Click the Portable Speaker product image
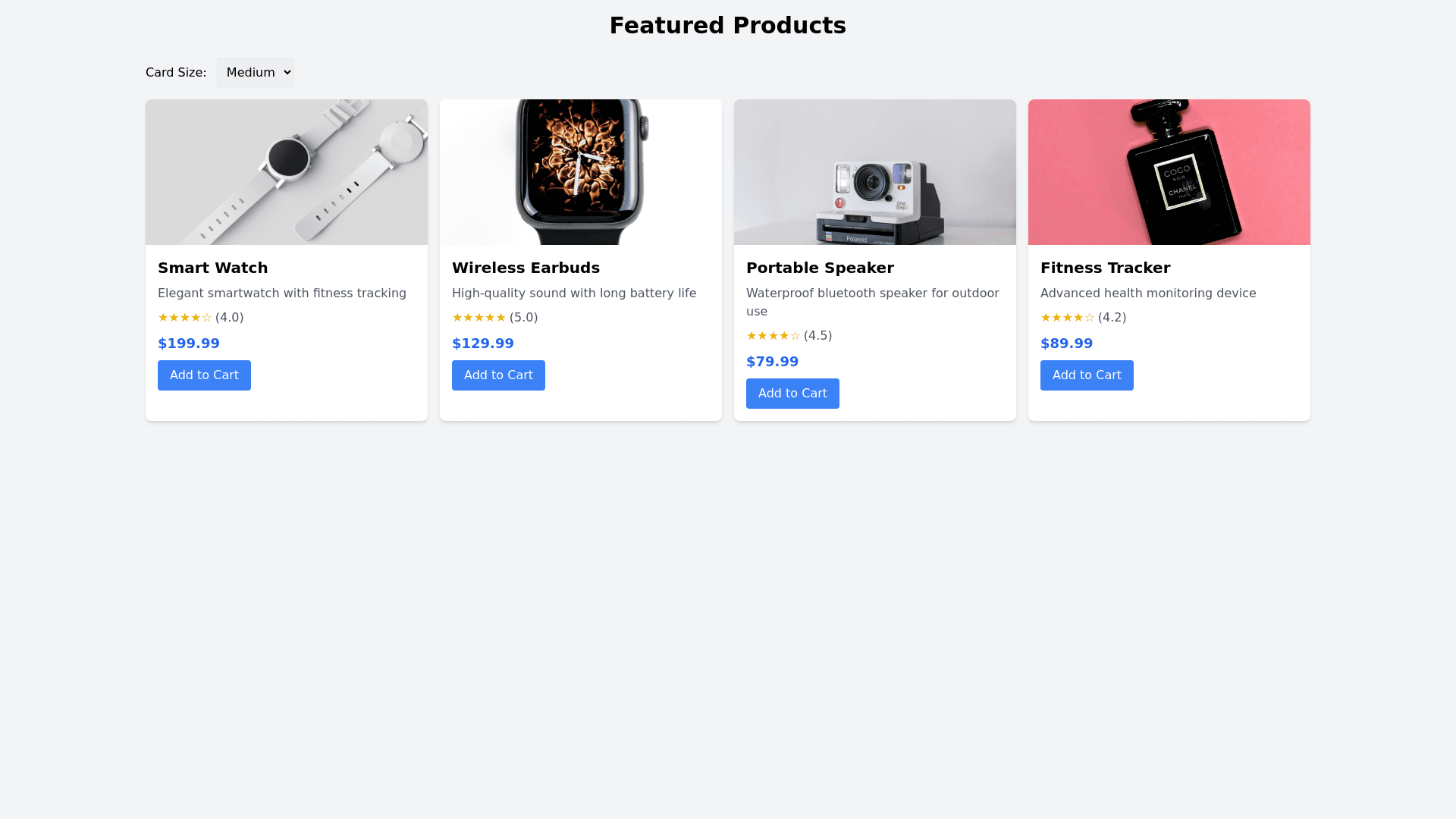The image size is (1456, 819). tap(875, 172)
